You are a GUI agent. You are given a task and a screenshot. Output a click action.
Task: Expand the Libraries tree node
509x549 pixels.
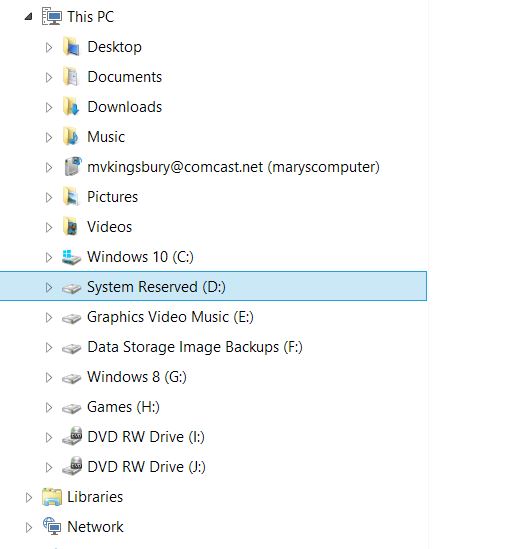(x=29, y=498)
